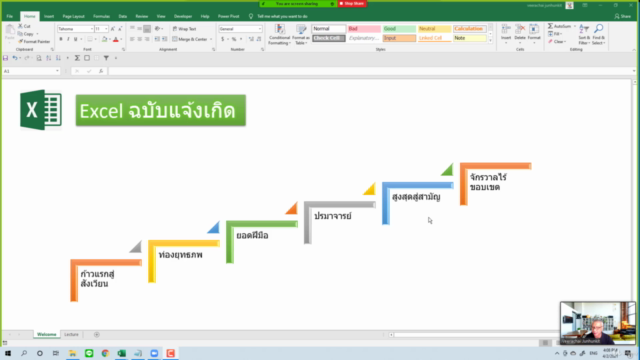Click the fill color bucket icon
This screenshot has width=640, height=360.
coord(104,39)
